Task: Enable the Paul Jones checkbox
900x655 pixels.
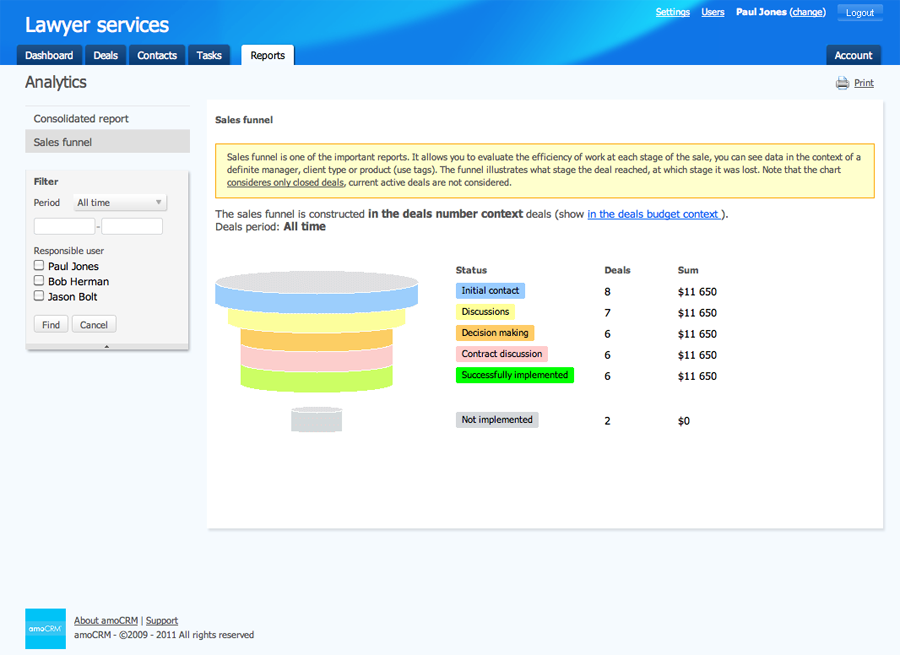Action: 39,266
